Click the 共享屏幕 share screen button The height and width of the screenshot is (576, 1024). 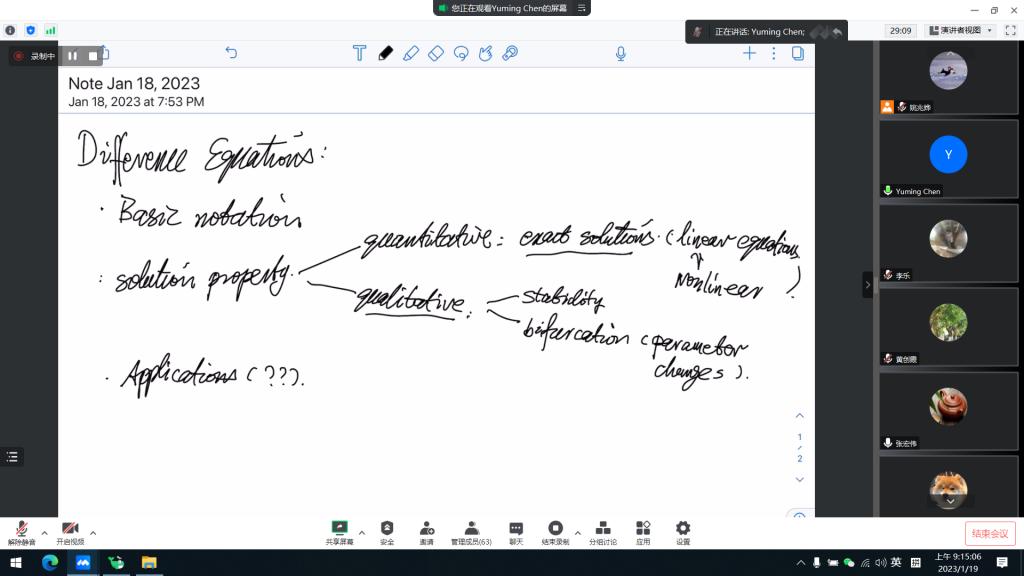pyautogui.click(x=339, y=532)
